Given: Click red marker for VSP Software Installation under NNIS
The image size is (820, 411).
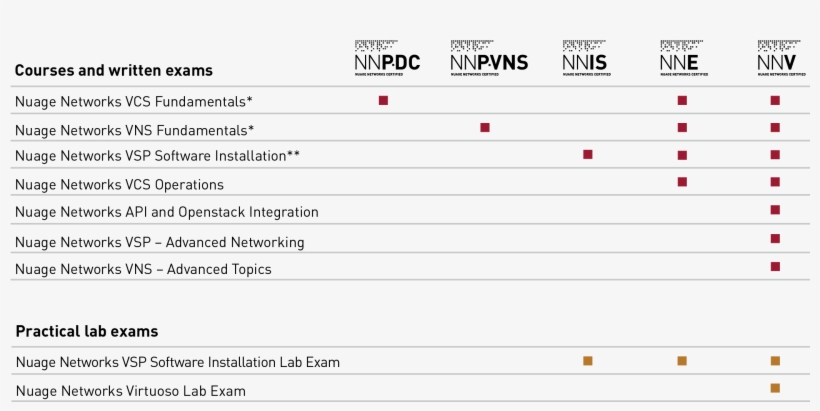Looking at the screenshot, I should 588,154.
